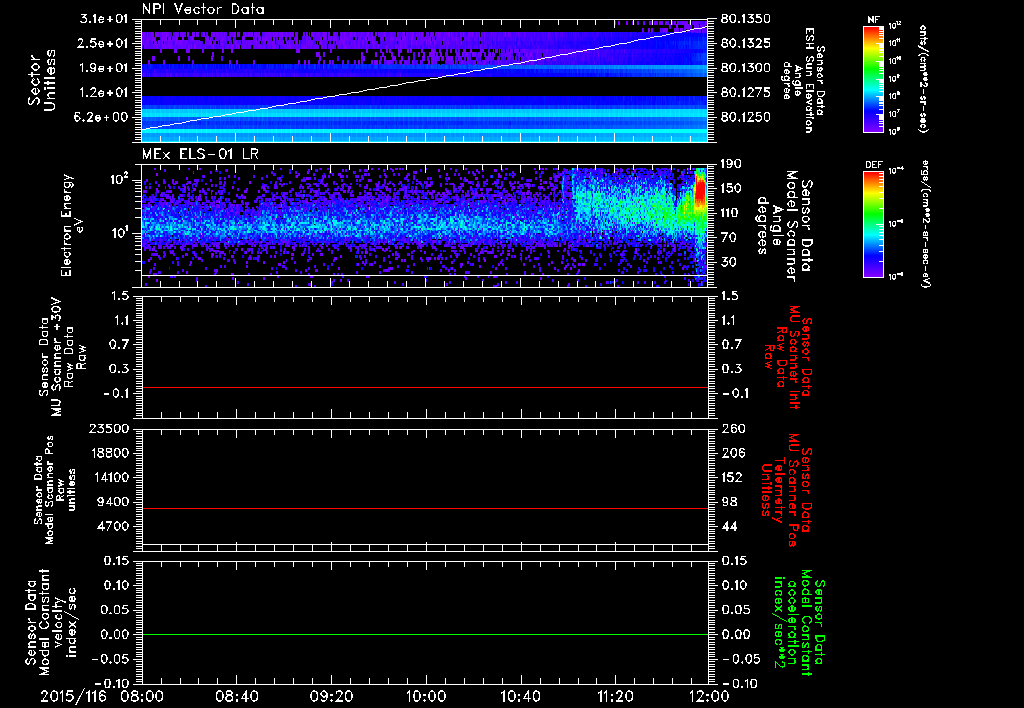This screenshot has width=1024, height=708.
Task: Click the red 'MU Scanner Pos Telemetry' label
Action: tap(787, 489)
